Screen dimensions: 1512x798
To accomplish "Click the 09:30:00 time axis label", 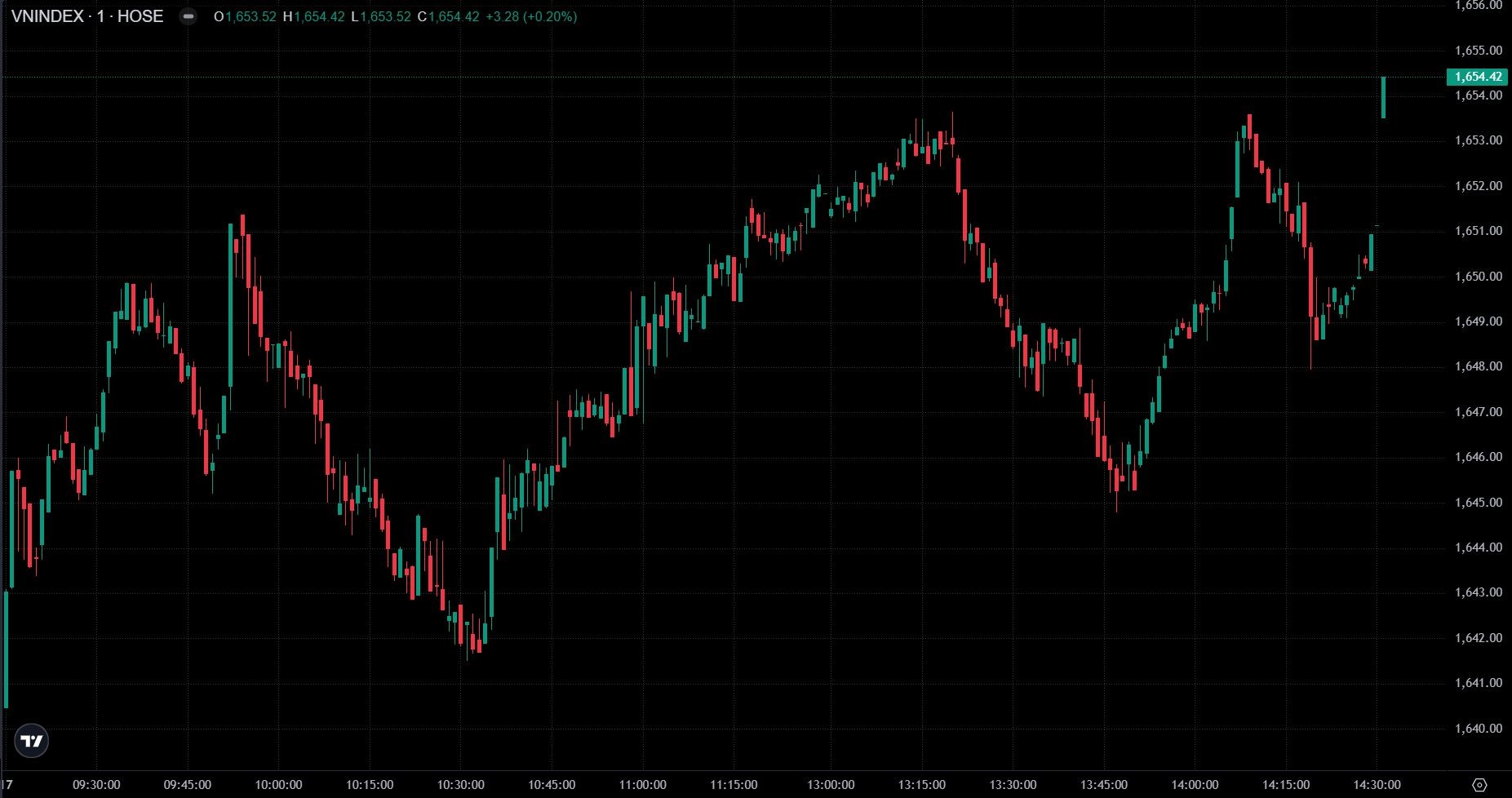I will tap(96, 785).
